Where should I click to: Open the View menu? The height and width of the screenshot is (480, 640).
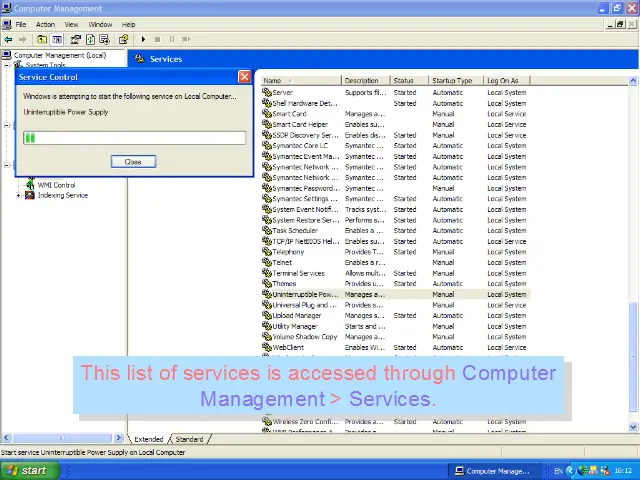tap(71, 24)
